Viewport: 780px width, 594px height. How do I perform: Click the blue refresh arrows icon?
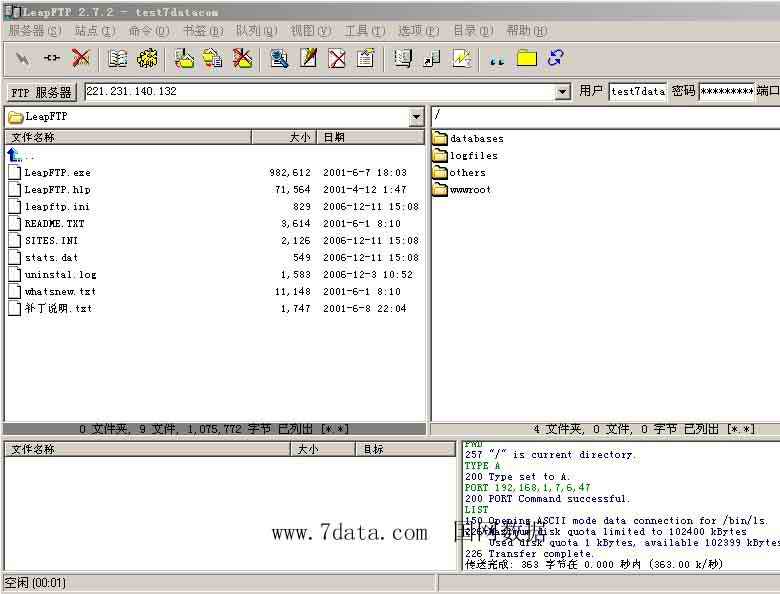(555, 58)
